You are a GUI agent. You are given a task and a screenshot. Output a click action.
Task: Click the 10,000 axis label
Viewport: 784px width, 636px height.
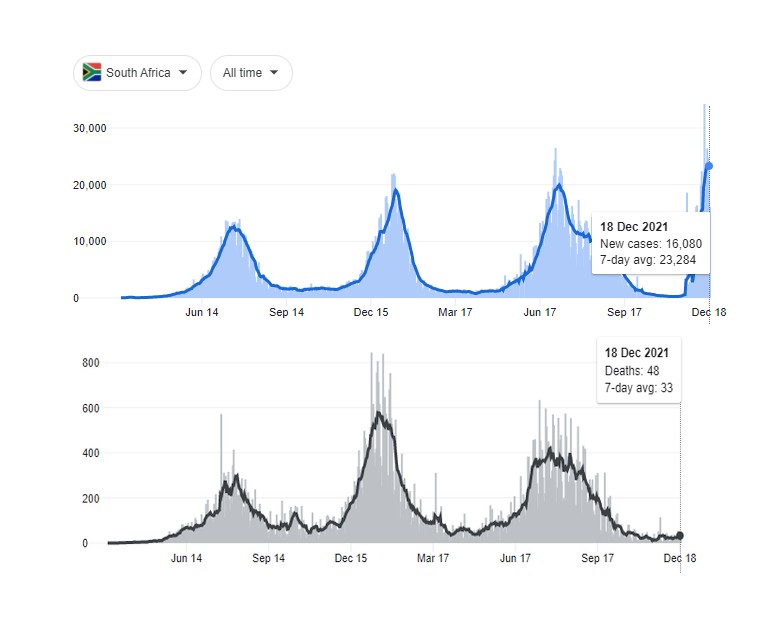click(90, 242)
